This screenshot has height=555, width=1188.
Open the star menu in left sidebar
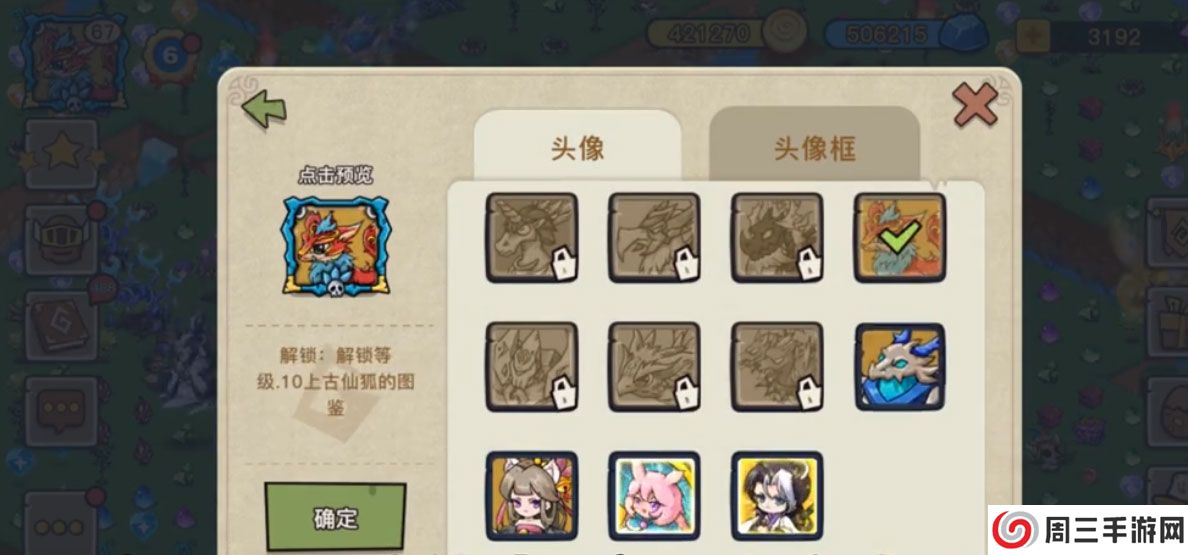click(x=61, y=154)
